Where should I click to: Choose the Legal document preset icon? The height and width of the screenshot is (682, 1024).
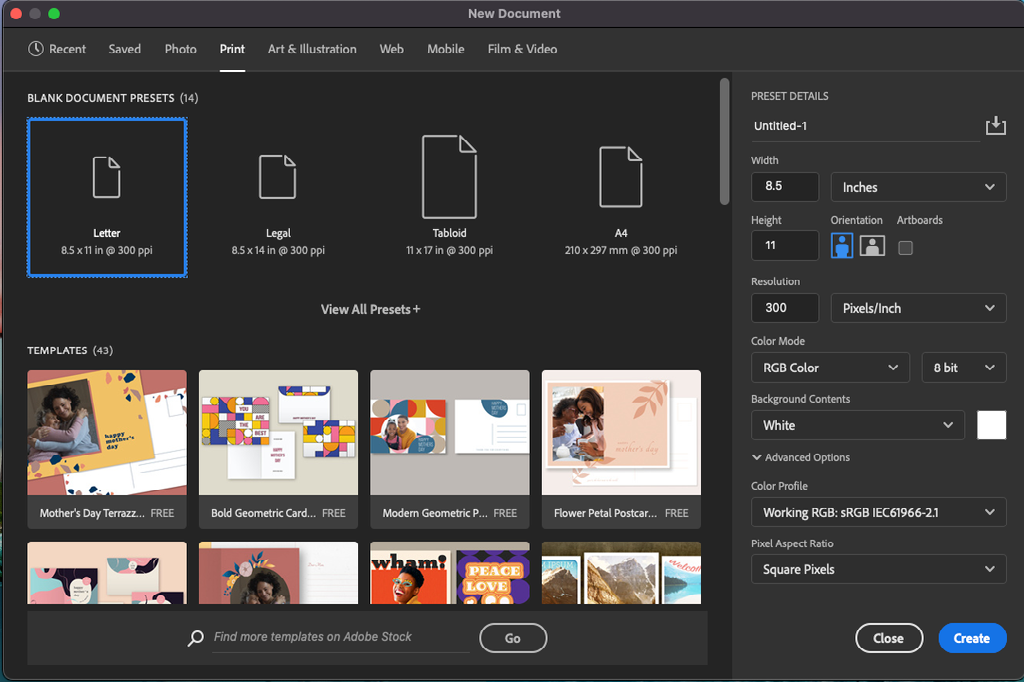(278, 177)
